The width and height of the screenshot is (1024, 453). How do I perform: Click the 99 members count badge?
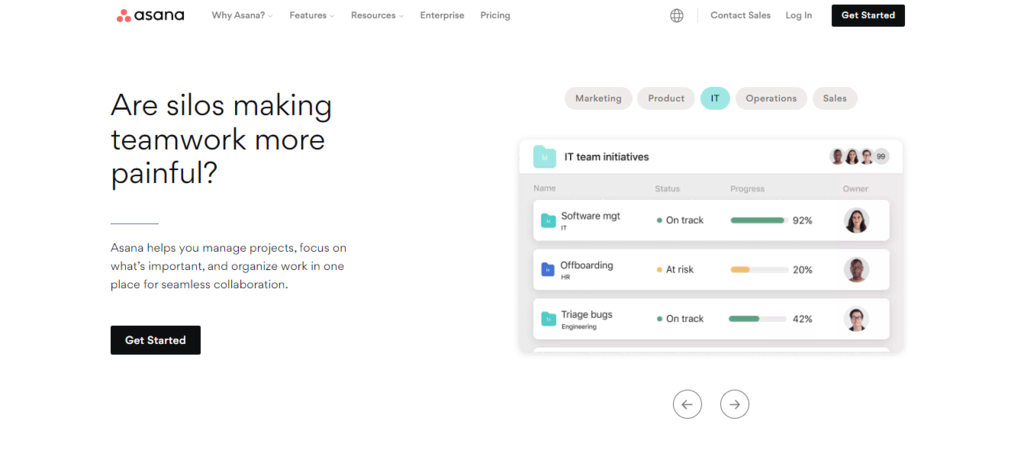click(881, 156)
